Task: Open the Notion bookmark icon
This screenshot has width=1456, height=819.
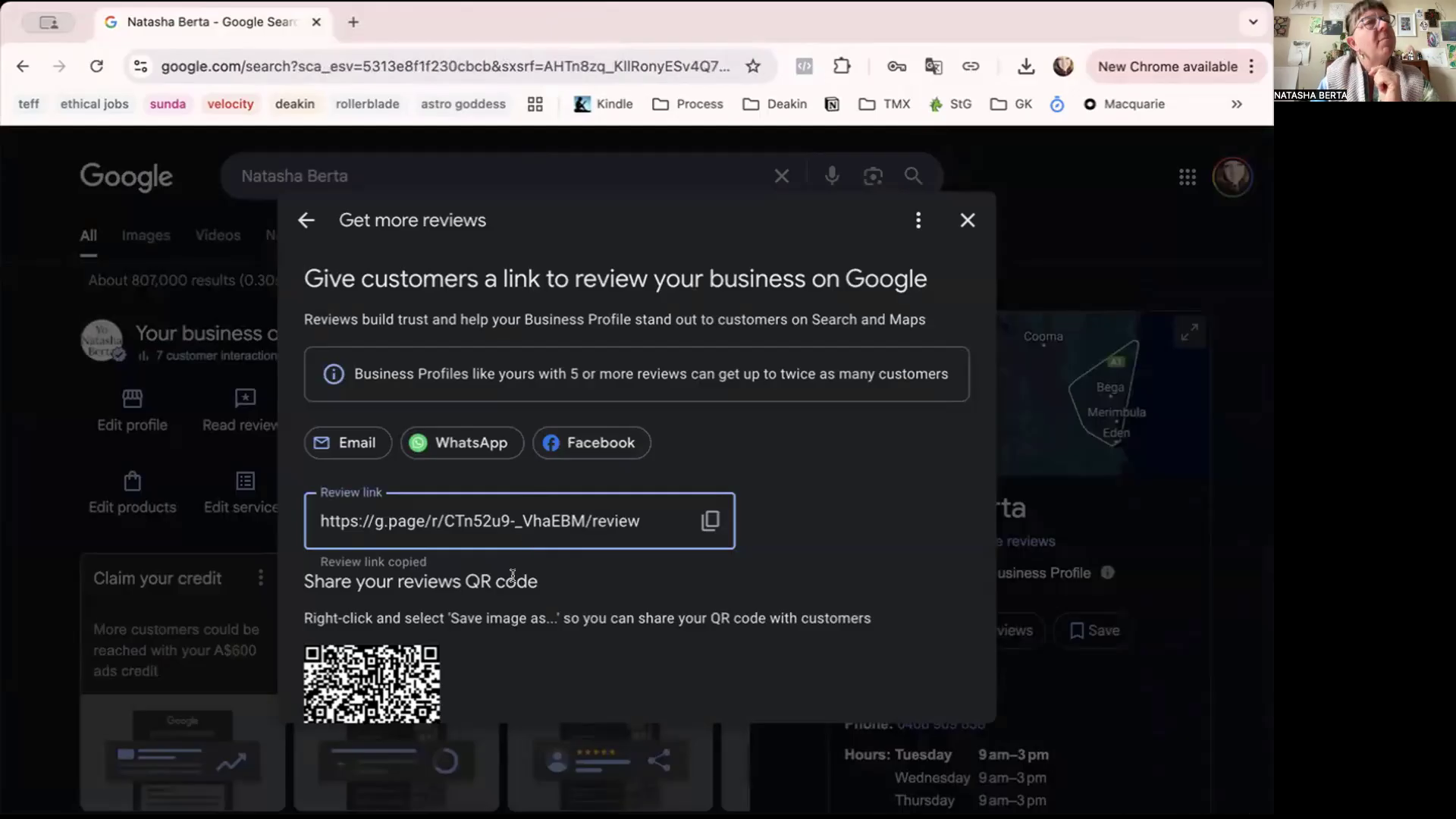Action: point(832,104)
